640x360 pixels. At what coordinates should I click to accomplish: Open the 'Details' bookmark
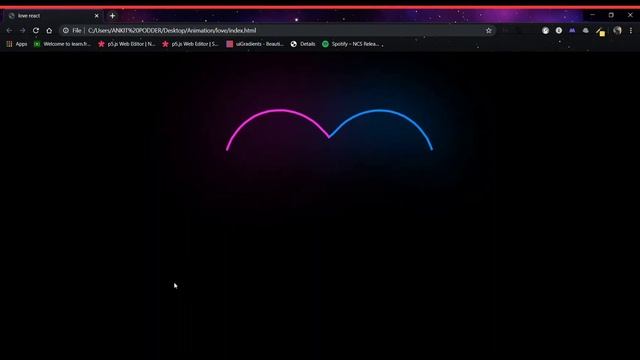click(303, 44)
